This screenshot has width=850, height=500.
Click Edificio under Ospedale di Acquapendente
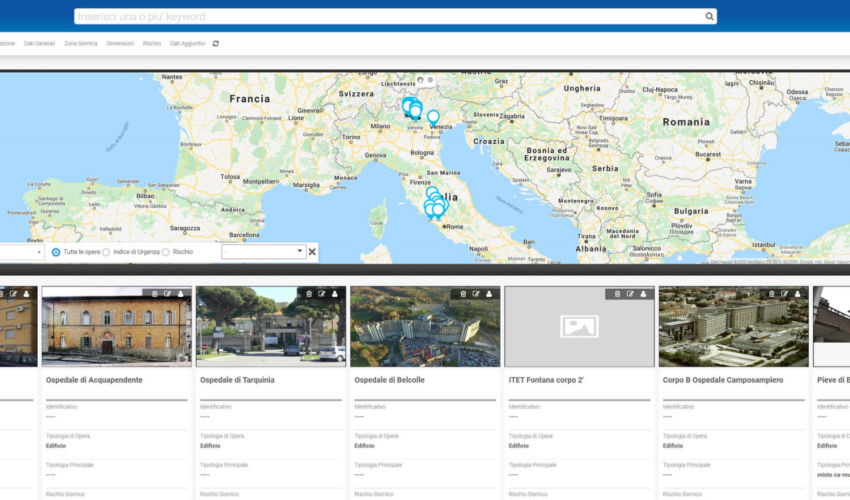point(56,446)
